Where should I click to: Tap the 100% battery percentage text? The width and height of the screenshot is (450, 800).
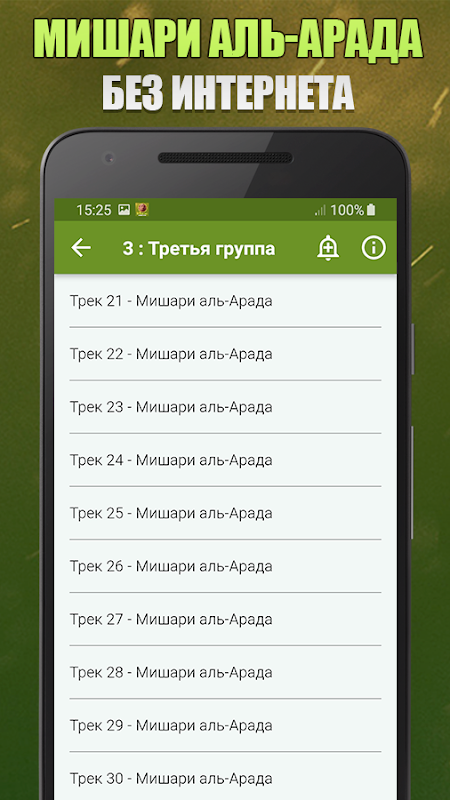click(x=347, y=210)
